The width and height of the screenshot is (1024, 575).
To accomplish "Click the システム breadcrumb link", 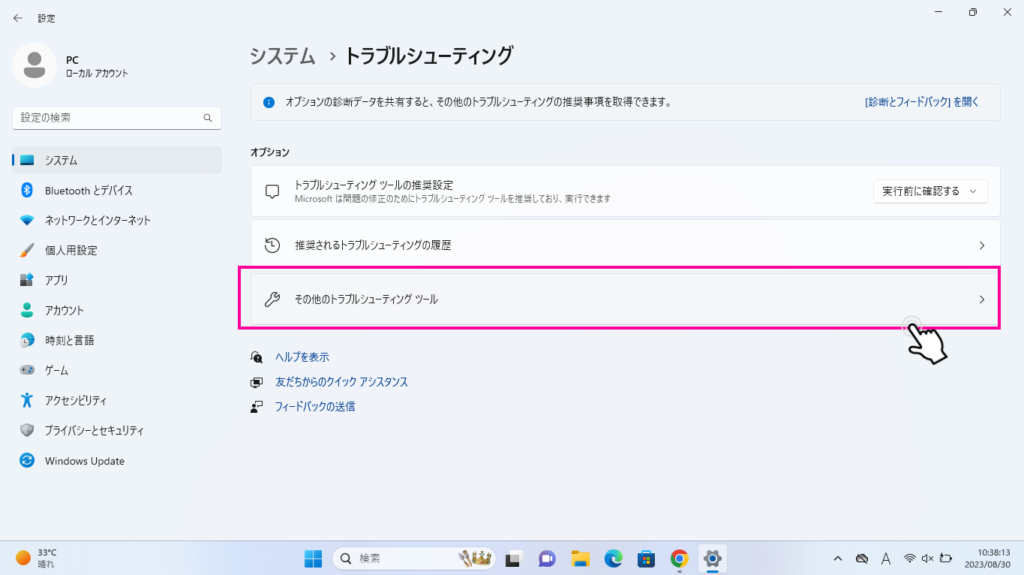I will pos(282,56).
